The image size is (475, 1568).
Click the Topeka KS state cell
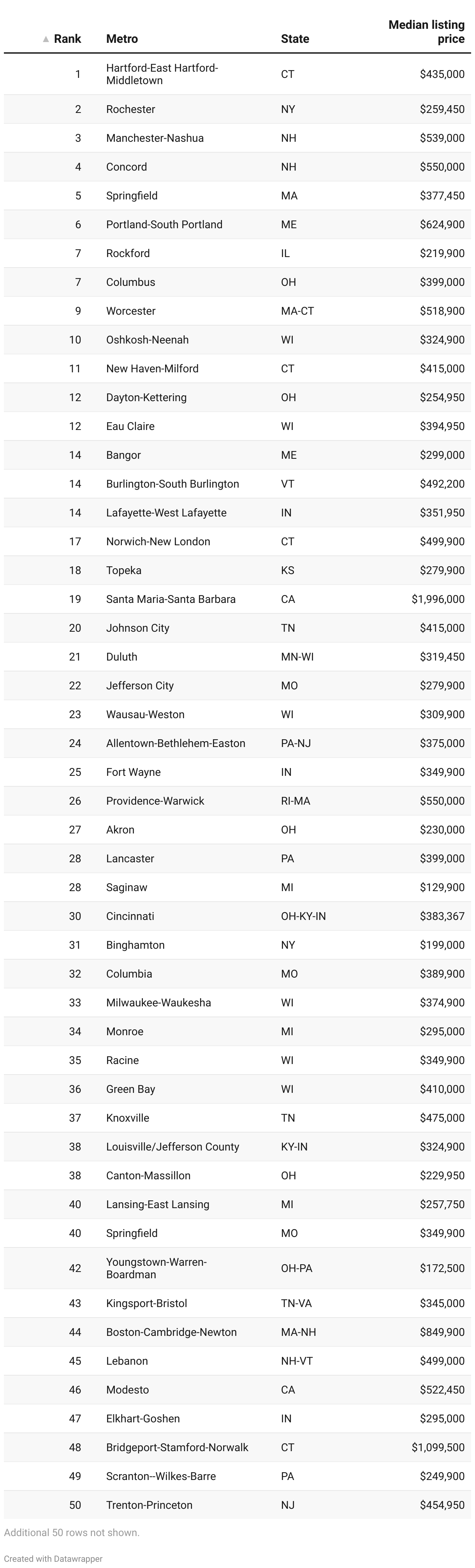tap(287, 570)
